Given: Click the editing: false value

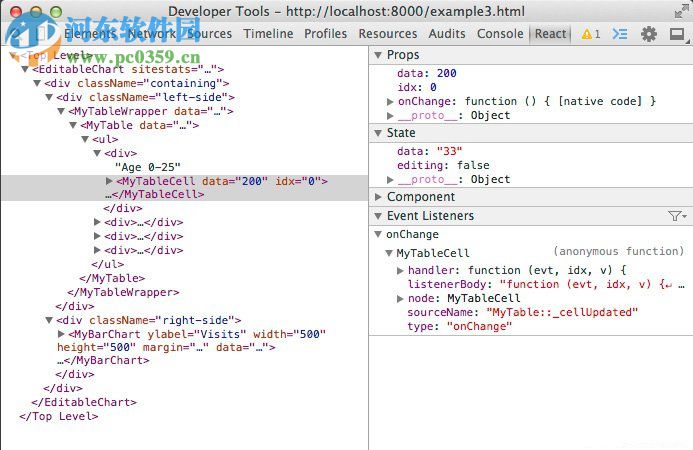Looking at the screenshot, I should tap(473, 165).
